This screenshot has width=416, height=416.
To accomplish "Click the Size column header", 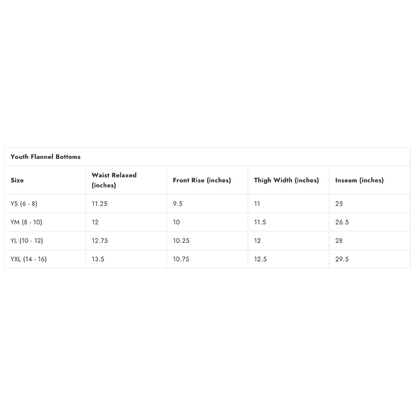I will pos(17,180).
